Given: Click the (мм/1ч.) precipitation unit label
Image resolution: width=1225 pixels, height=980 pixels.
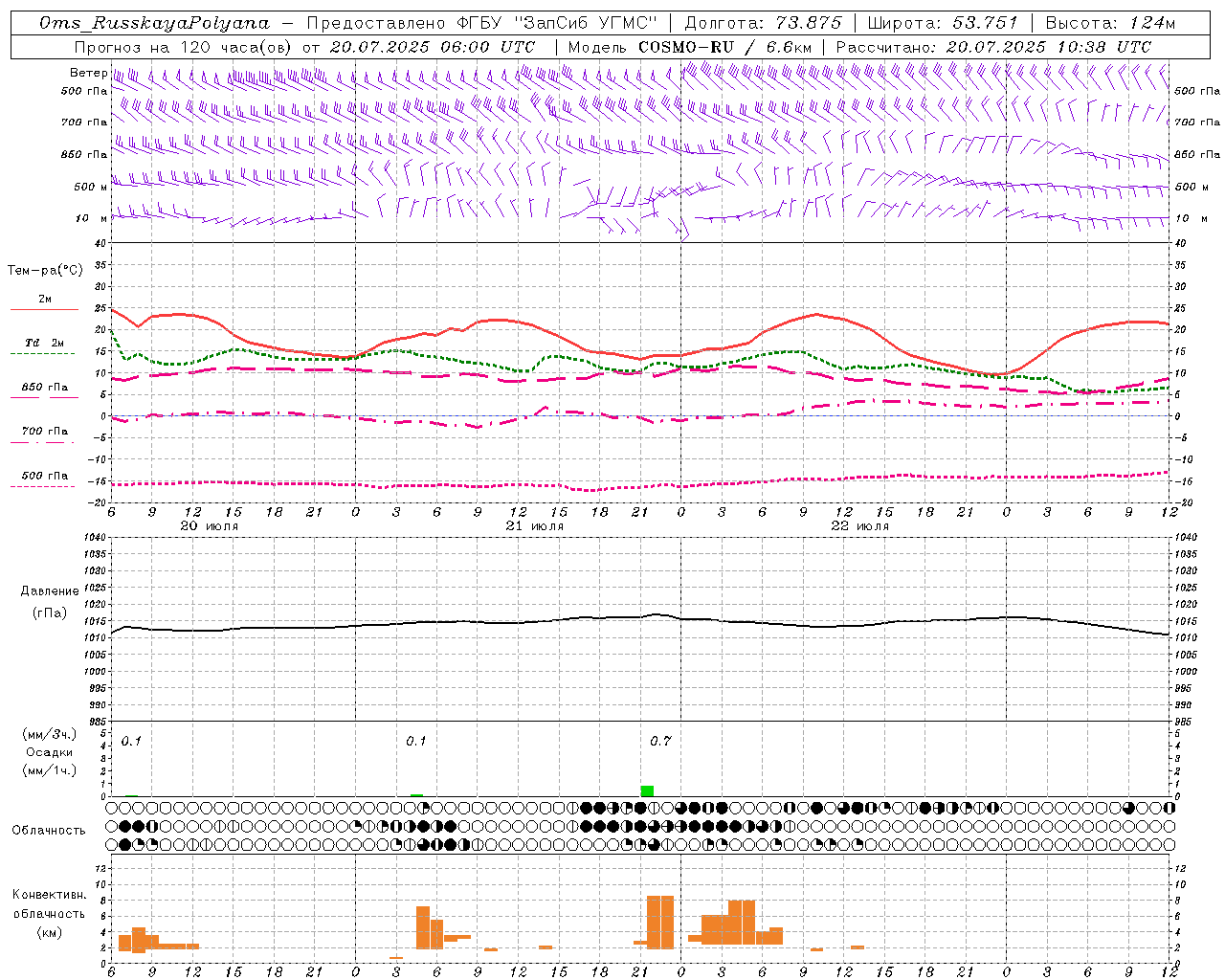Looking at the screenshot, I should click(x=50, y=770).
